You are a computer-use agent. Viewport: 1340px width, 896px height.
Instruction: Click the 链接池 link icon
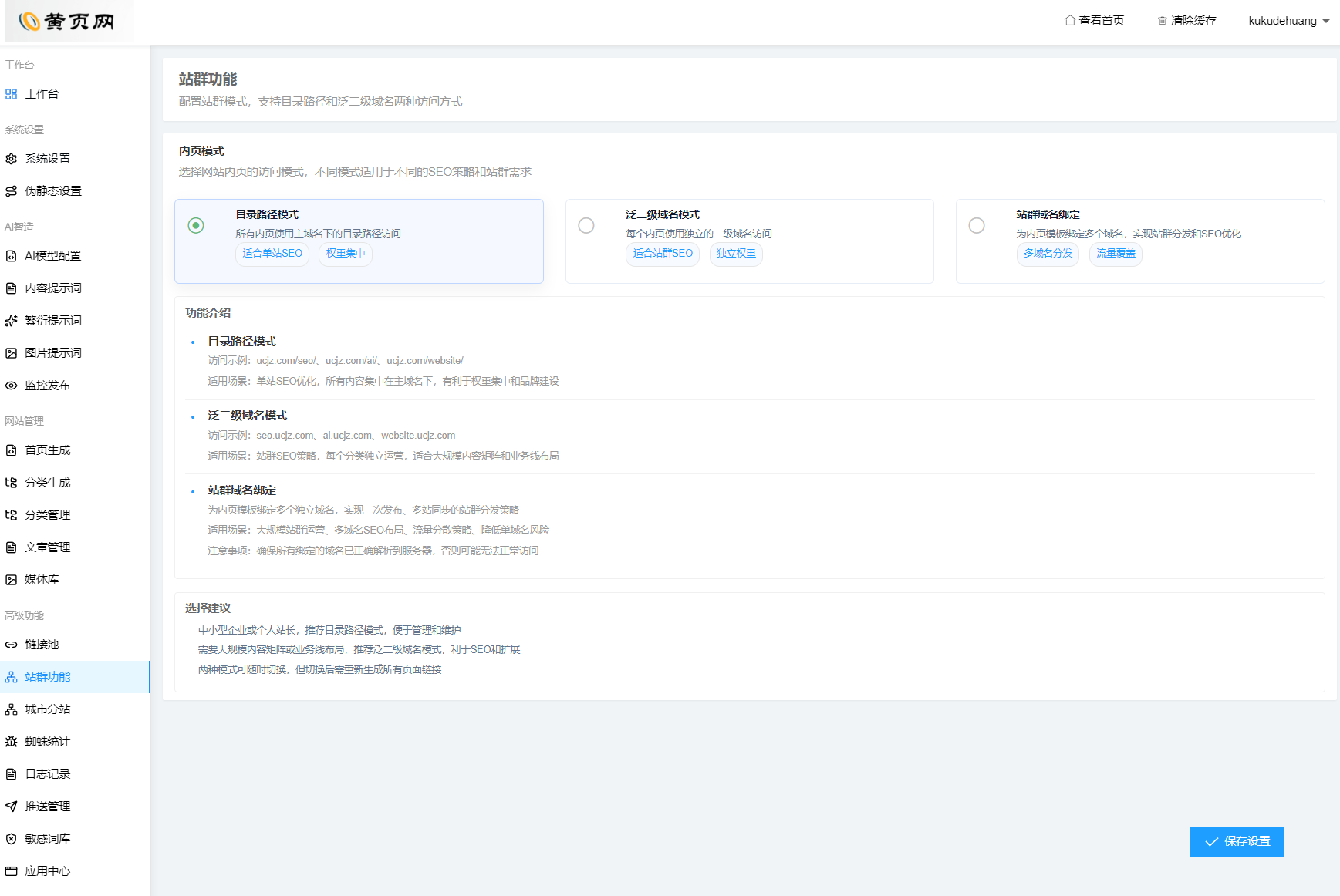click(11, 645)
